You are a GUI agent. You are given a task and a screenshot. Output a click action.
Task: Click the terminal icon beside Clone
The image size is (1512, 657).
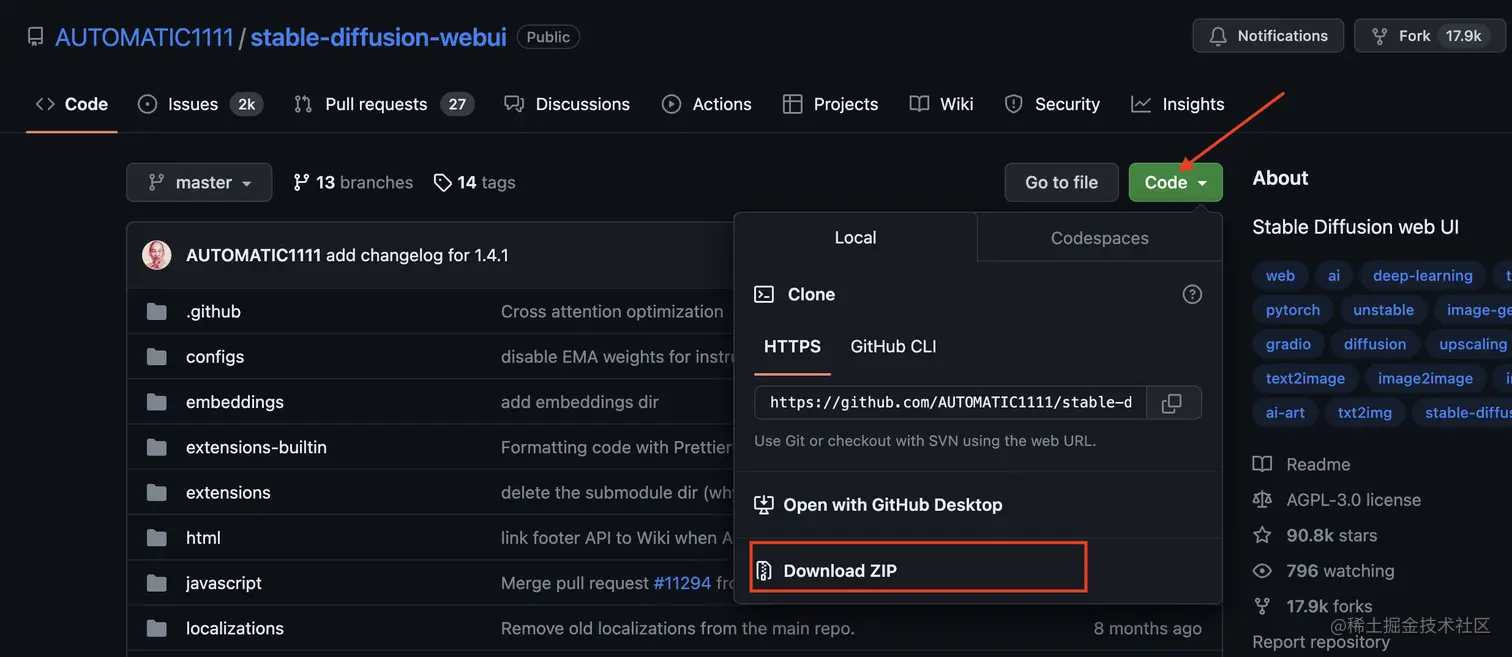point(764,294)
